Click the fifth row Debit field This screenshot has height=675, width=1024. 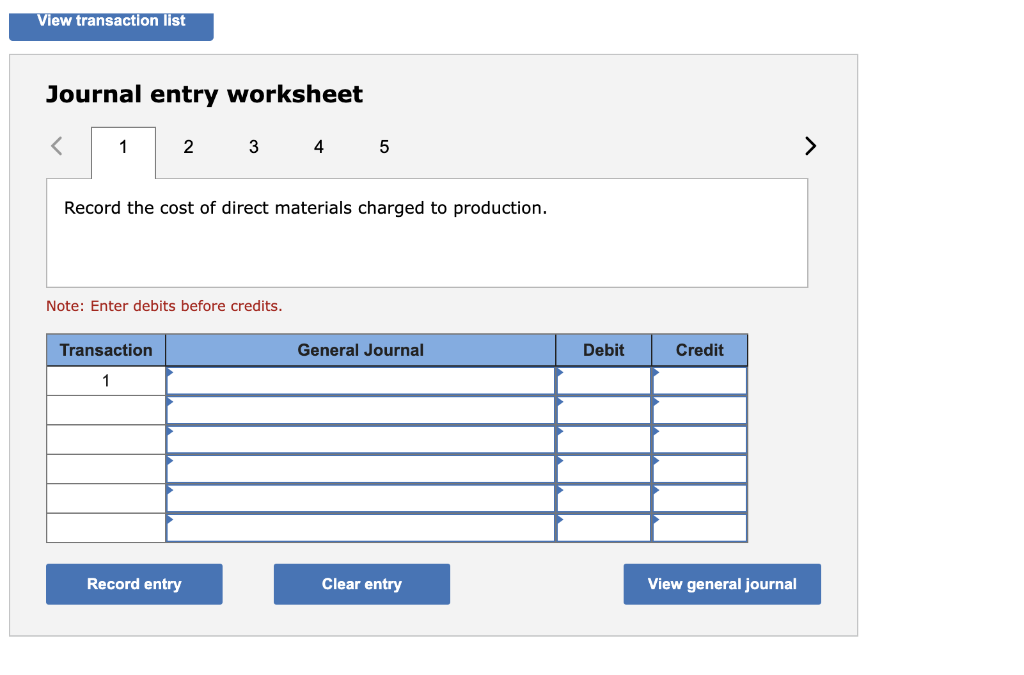[x=603, y=499]
